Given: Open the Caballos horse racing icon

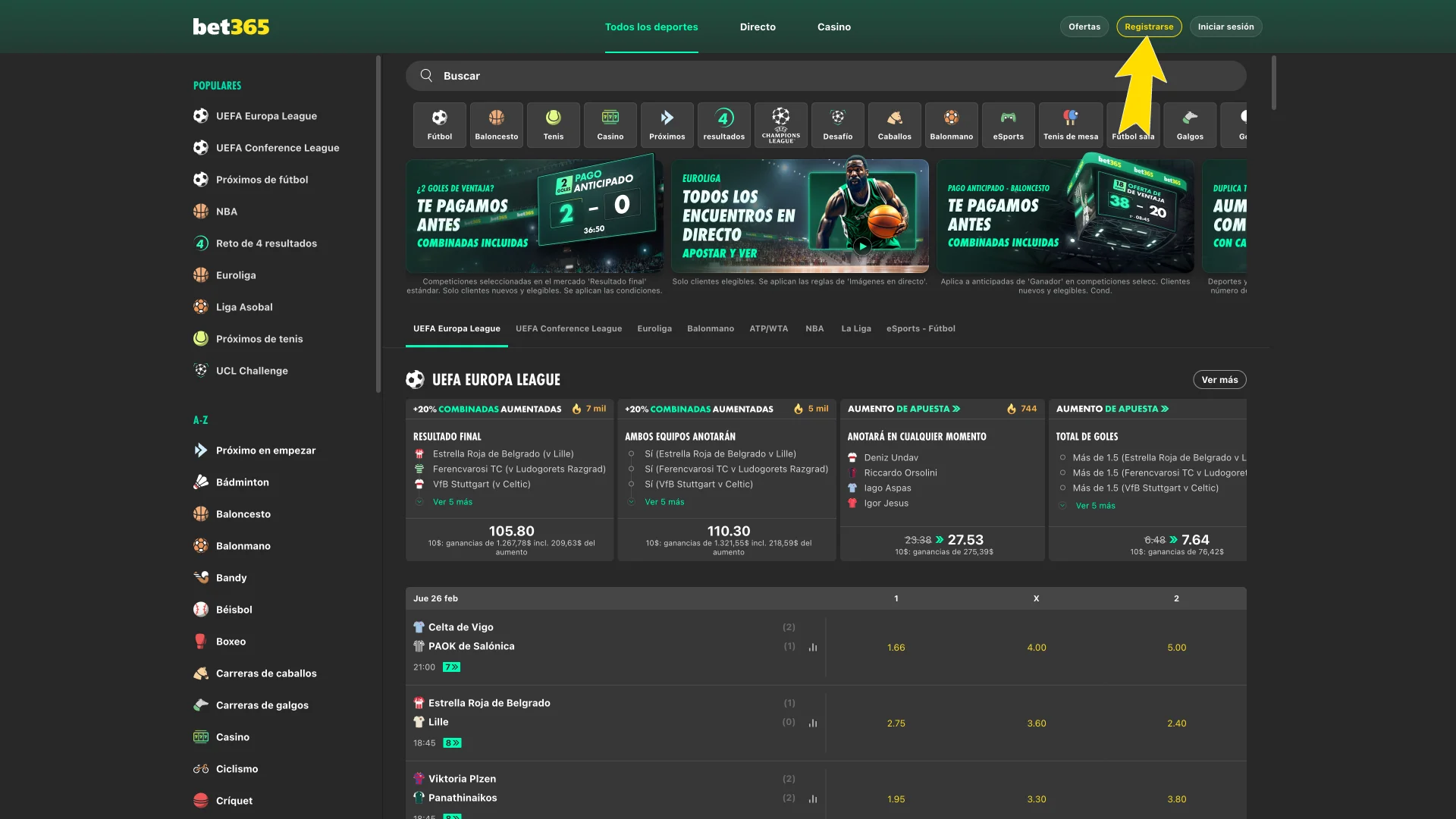Looking at the screenshot, I should click(x=894, y=124).
